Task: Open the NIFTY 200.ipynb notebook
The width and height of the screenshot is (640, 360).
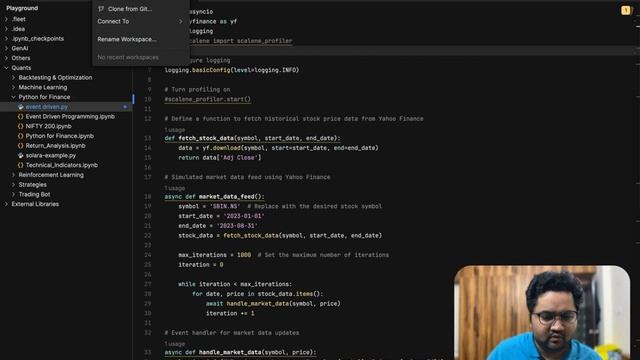Action: coord(49,127)
